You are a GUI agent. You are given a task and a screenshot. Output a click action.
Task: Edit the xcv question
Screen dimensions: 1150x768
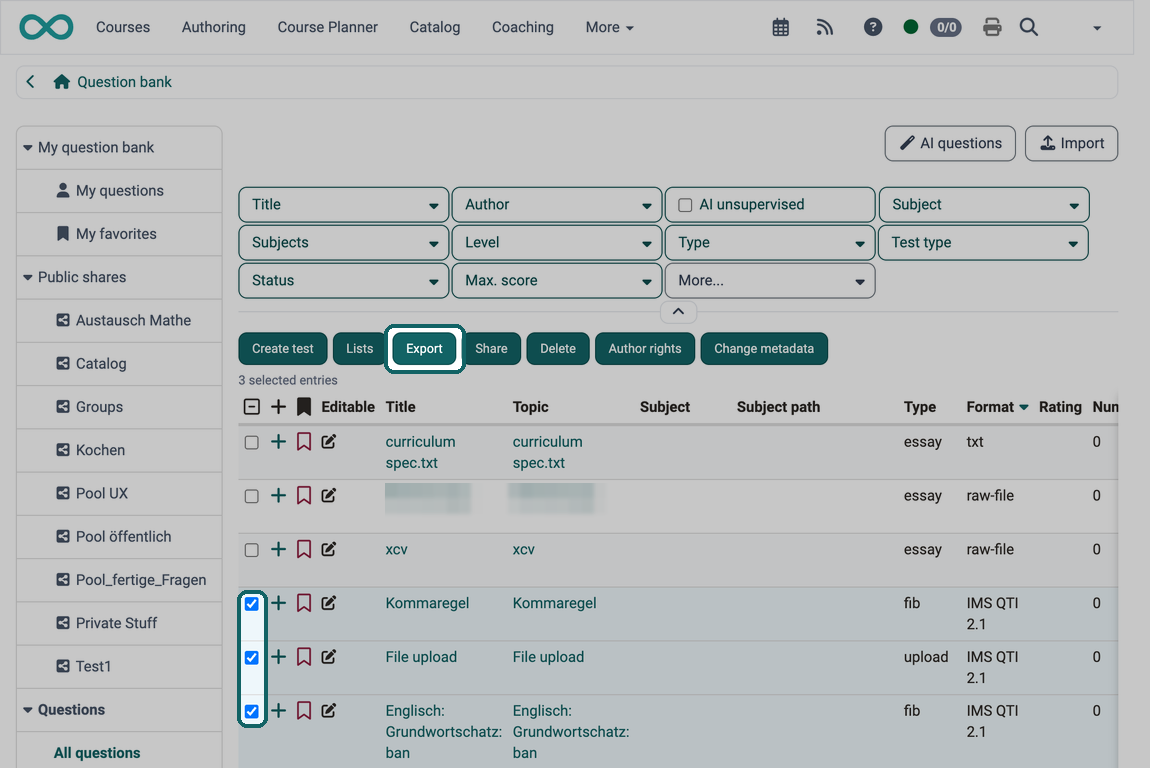(329, 549)
